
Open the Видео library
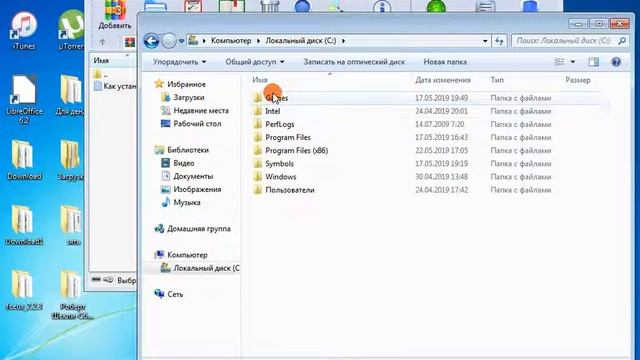point(184,163)
